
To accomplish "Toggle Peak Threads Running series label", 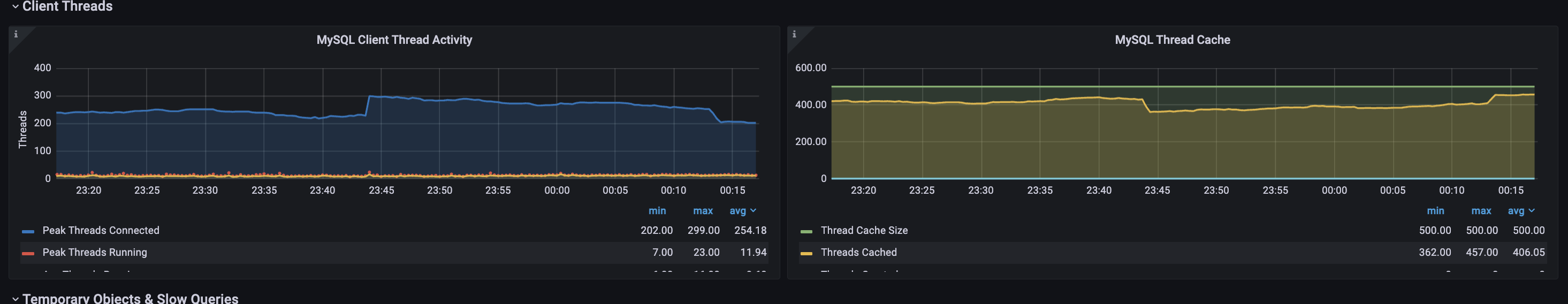I will point(94,252).
